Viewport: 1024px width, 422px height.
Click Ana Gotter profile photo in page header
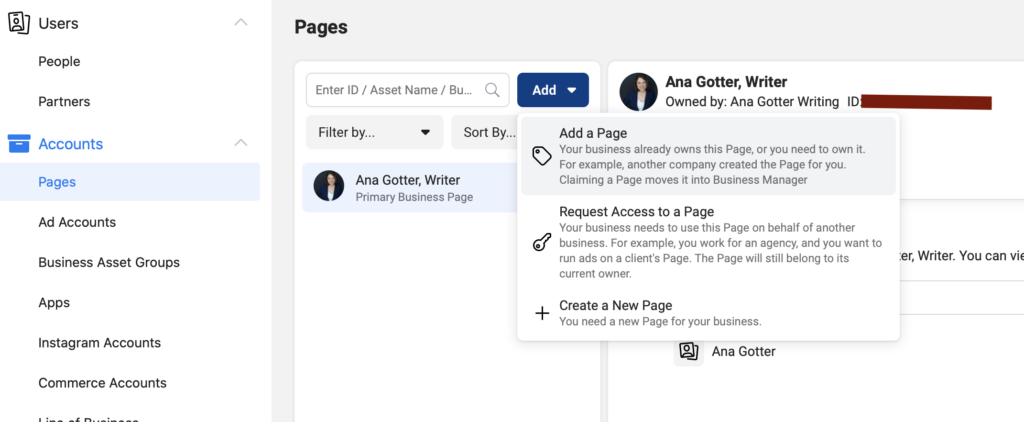[638, 92]
